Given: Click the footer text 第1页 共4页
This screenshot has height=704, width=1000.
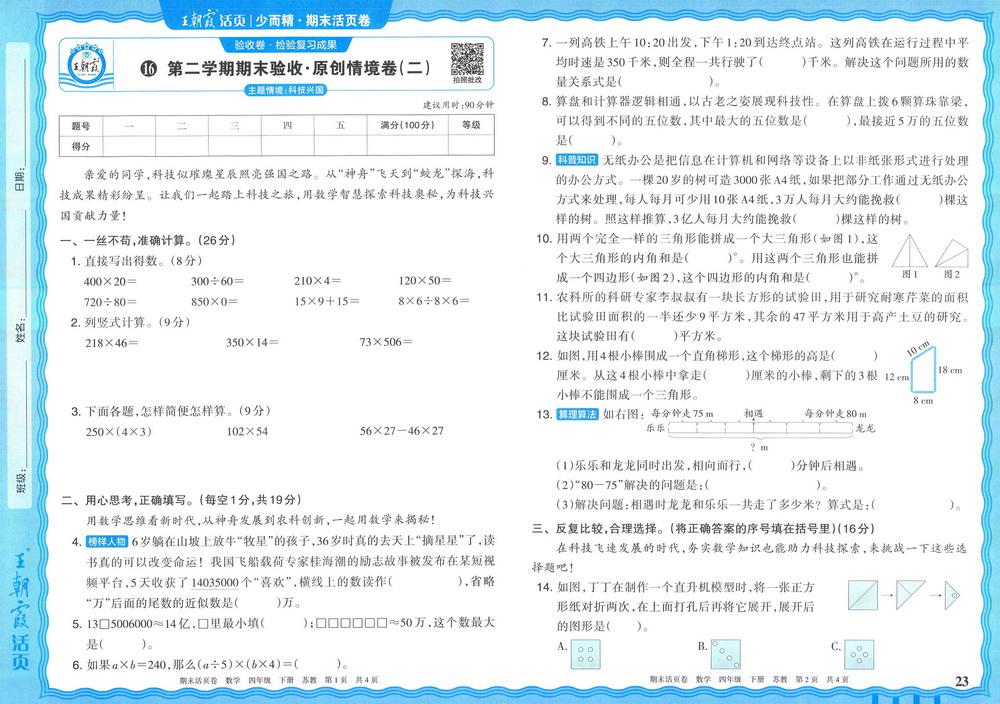Looking at the screenshot, I should click(x=351, y=681).
